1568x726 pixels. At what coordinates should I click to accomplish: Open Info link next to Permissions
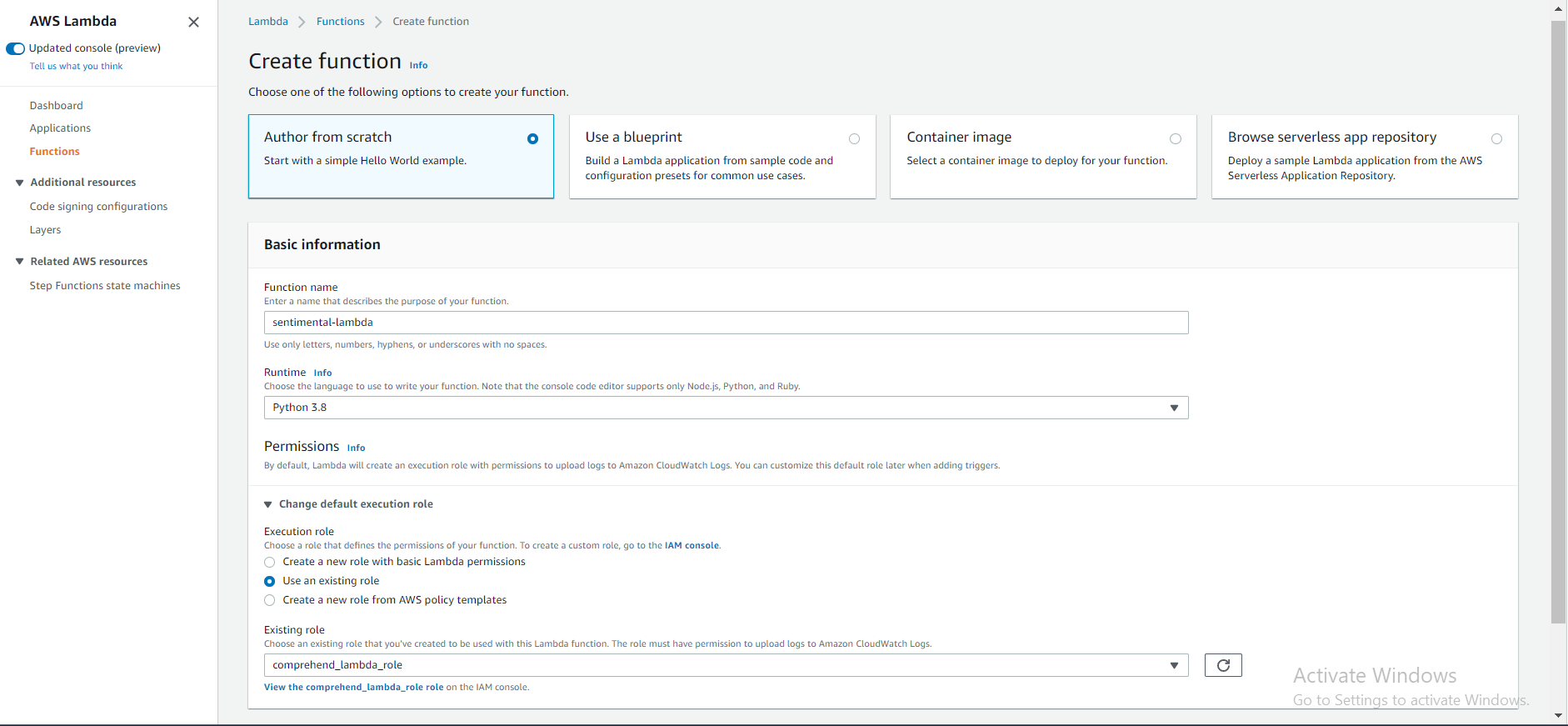point(356,448)
